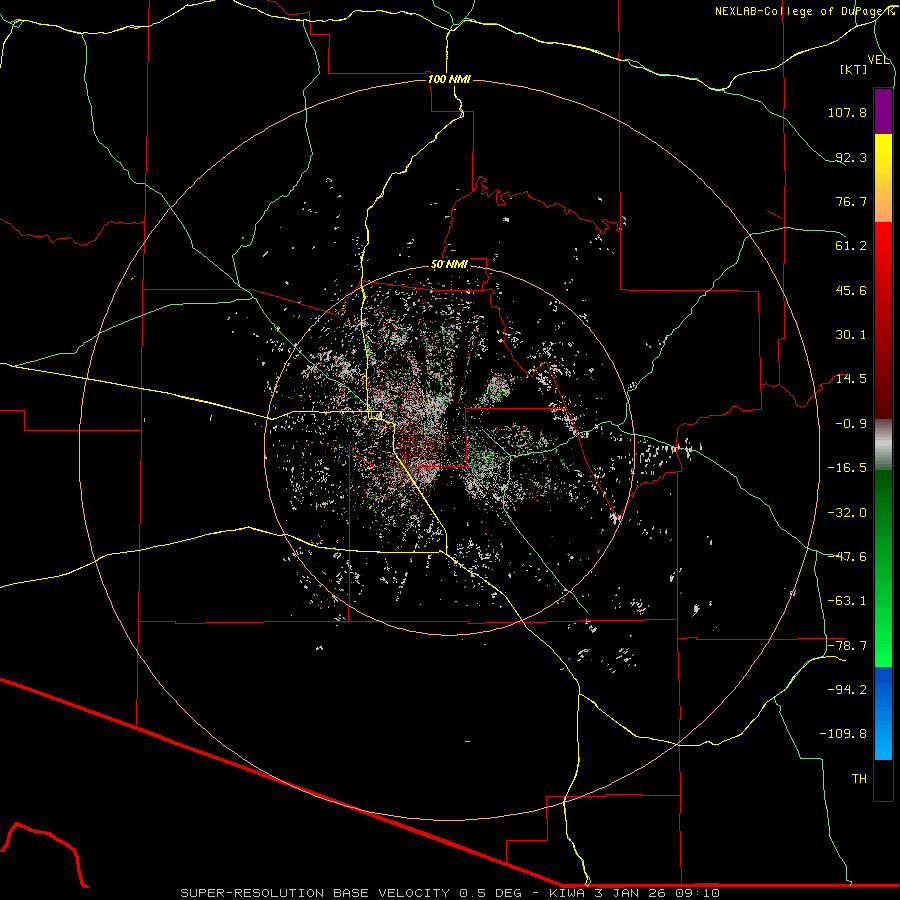Click the 100 NMI range ring label
The width and height of the screenshot is (900, 900).
coord(449,79)
